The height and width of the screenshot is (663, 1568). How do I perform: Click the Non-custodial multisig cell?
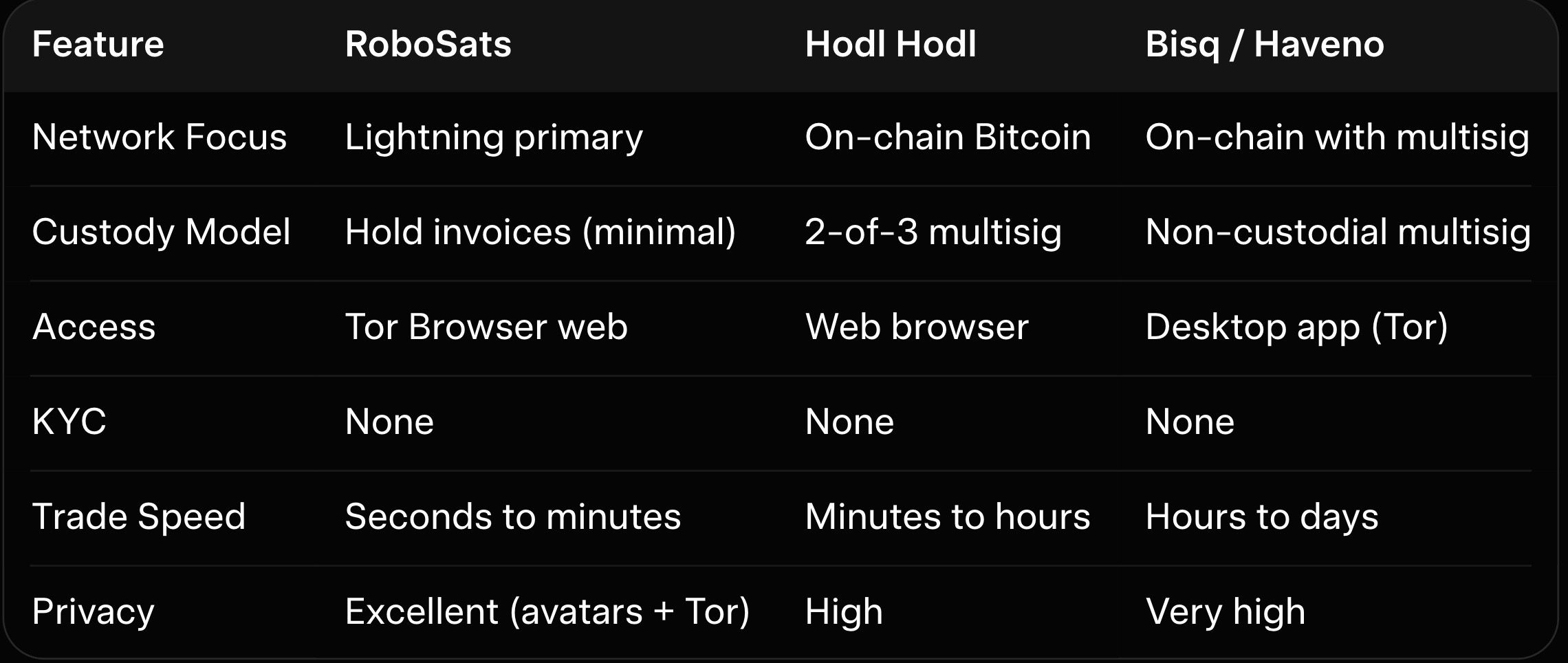1338,232
